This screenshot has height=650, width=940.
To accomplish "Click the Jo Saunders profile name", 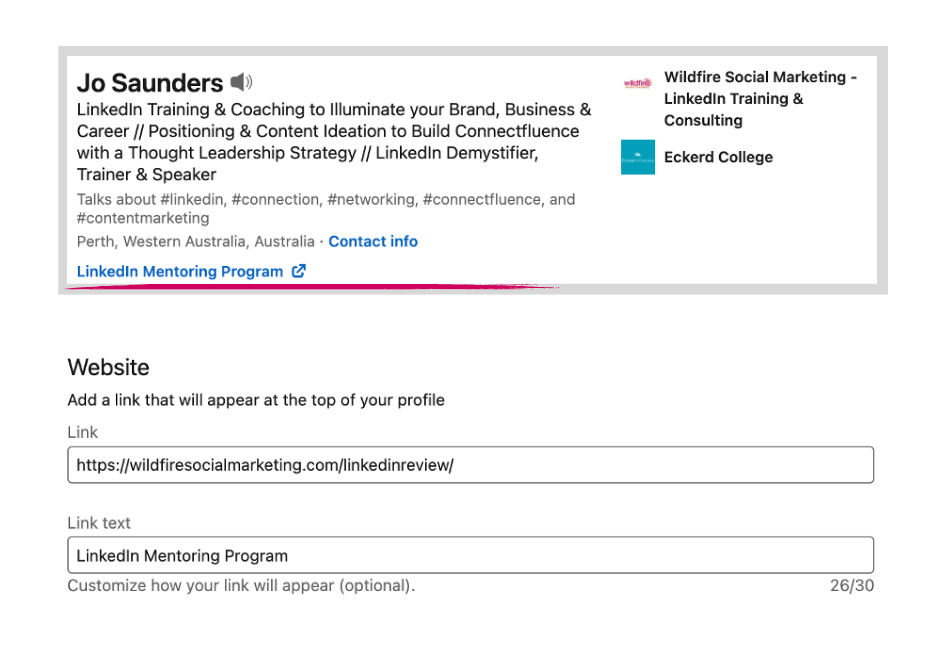I will point(150,83).
